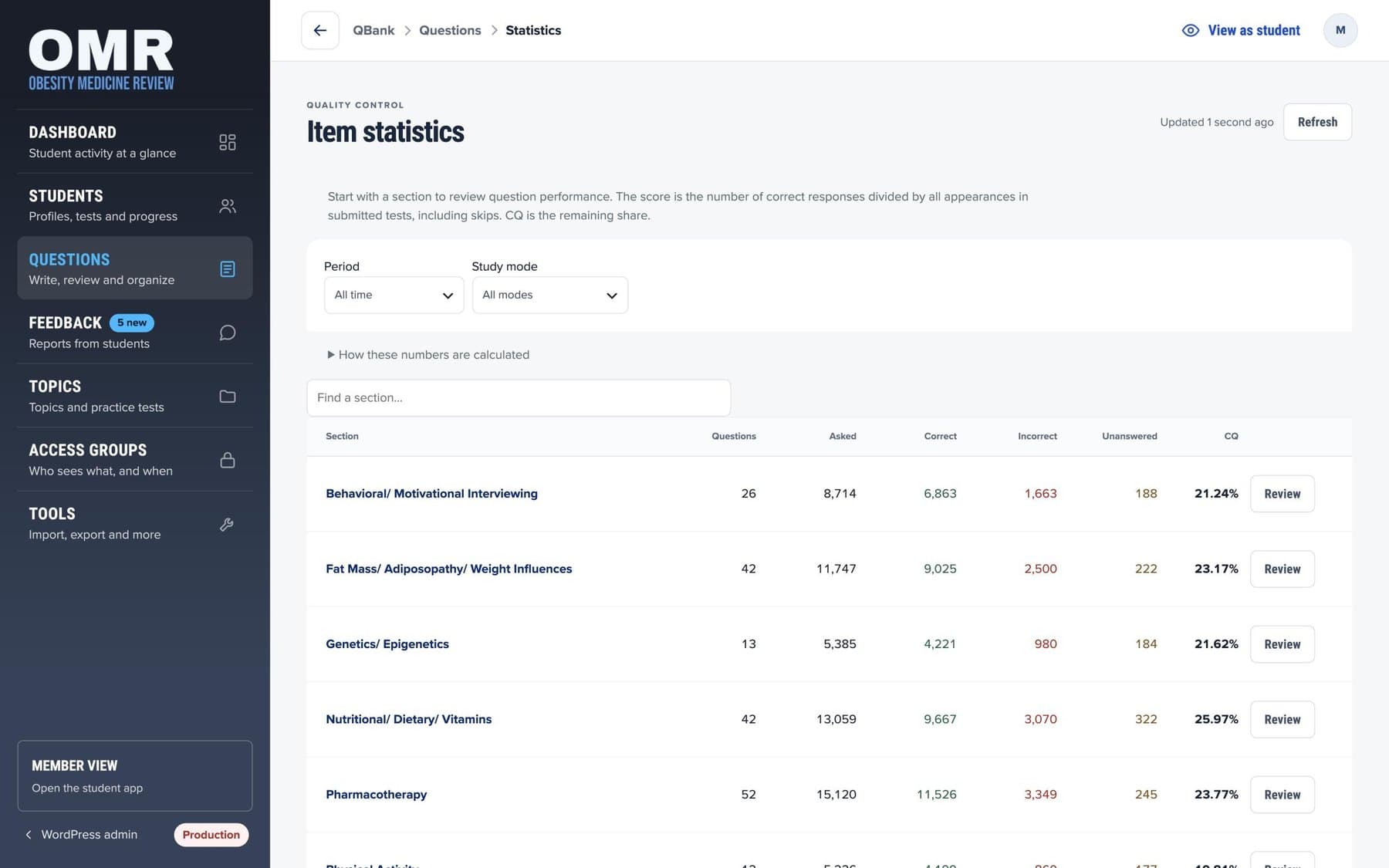Go to the QBank breadcrumb
The width and height of the screenshot is (1389, 868).
coord(373,30)
